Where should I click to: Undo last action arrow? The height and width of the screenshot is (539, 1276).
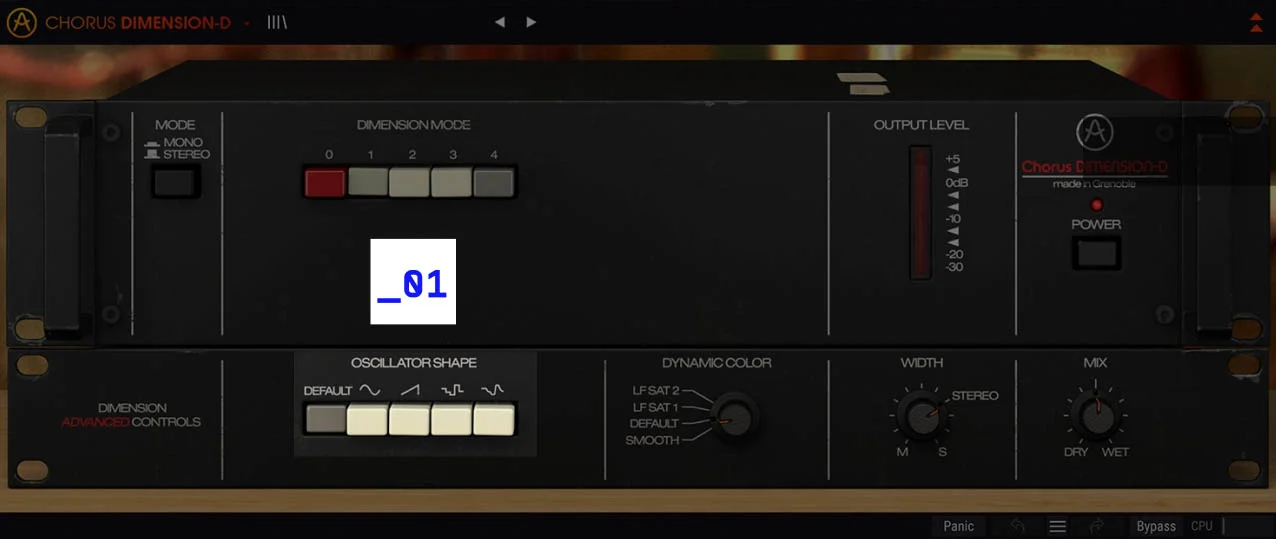1018,526
